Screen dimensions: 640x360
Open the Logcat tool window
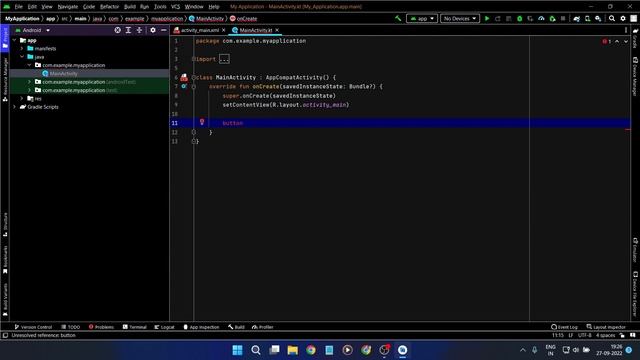point(164,327)
